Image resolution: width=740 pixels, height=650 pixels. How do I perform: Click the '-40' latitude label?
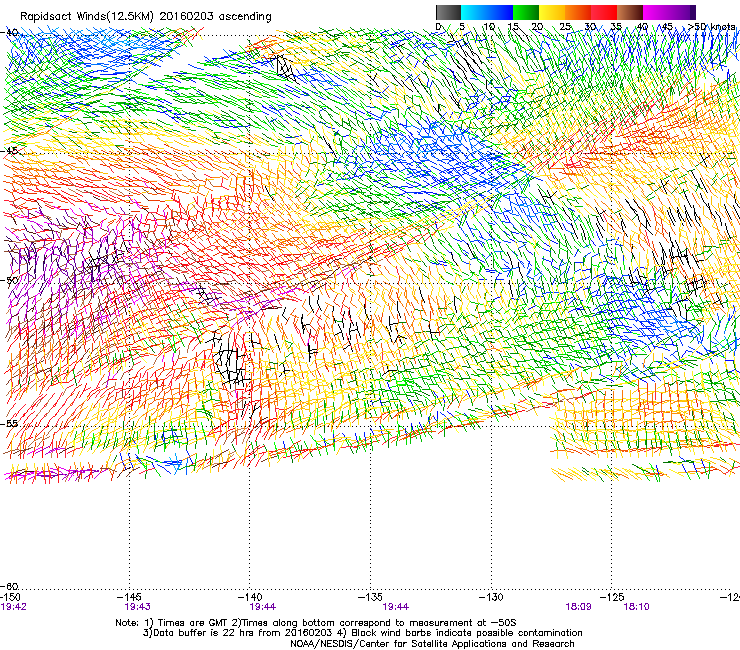tap(9, 32)
